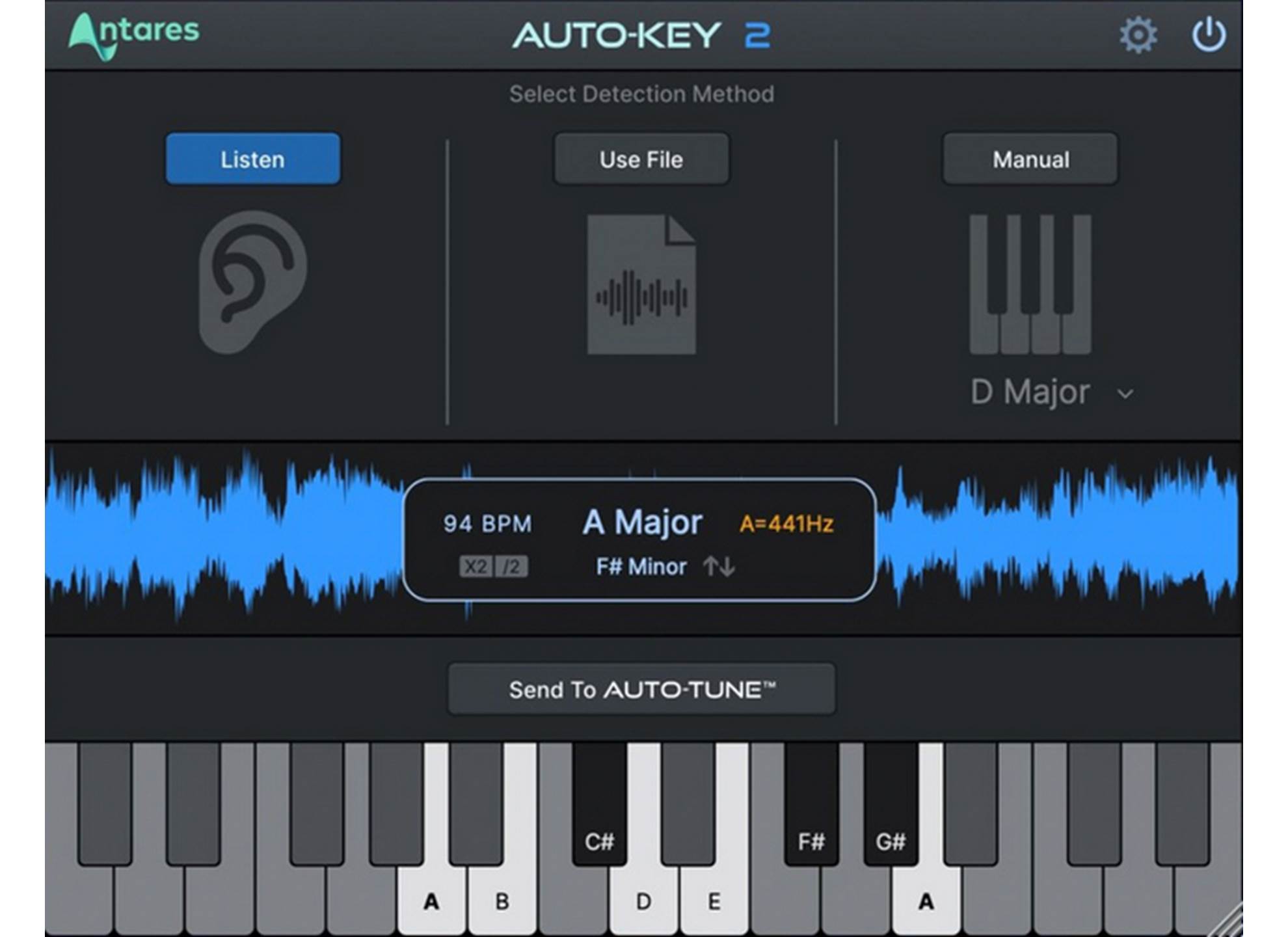
Task: Halve the tempo with /2 button
Action: tap(511, 567)
